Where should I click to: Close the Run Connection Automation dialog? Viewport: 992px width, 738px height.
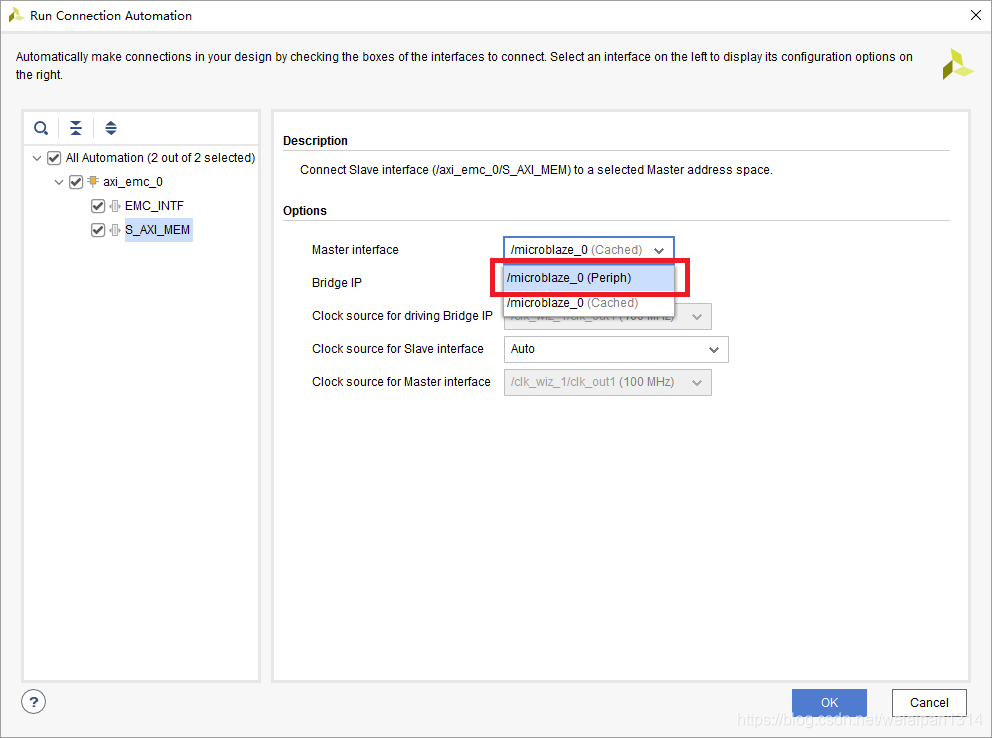point(976,15)
